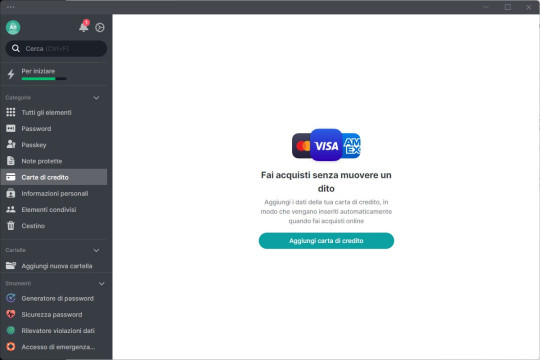Close the application window
The image size is (540, 360).
click(x=529, y=7)
